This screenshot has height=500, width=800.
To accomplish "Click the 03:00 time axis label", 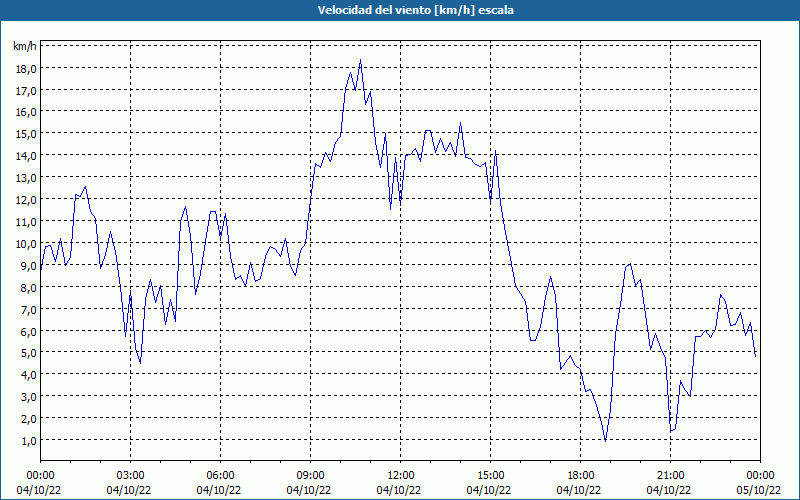I will (131, 476).
